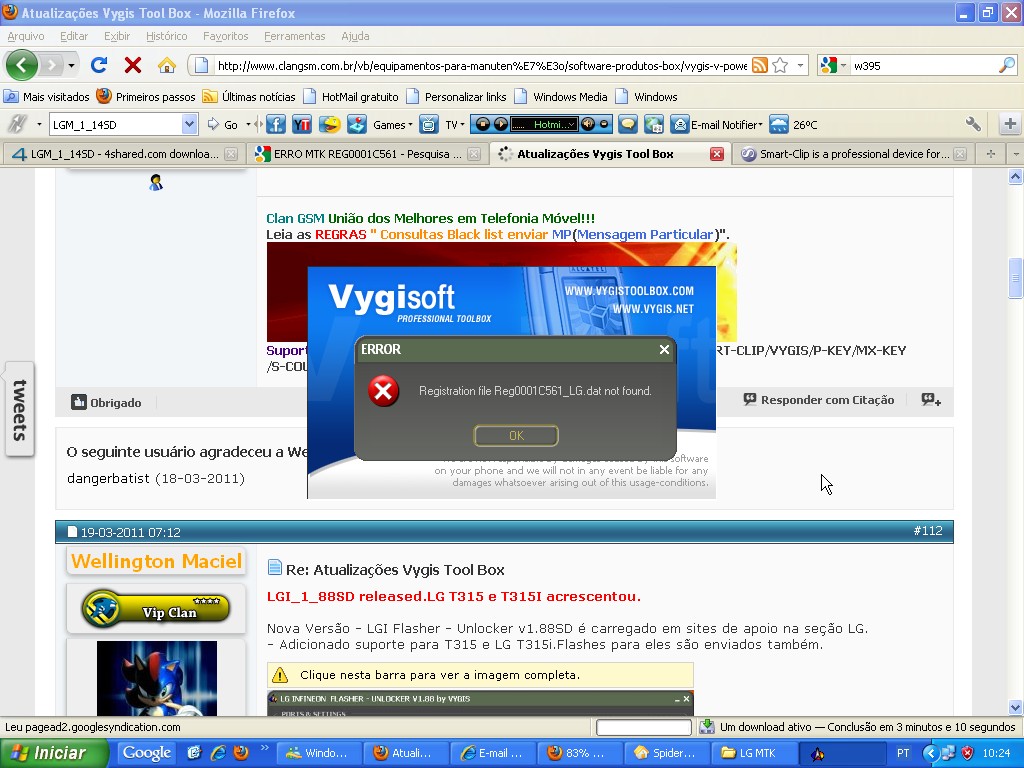The image size is (1024, 768).
Task: Reload the page with the blue refresh icon
Action: tap(99, 65)
